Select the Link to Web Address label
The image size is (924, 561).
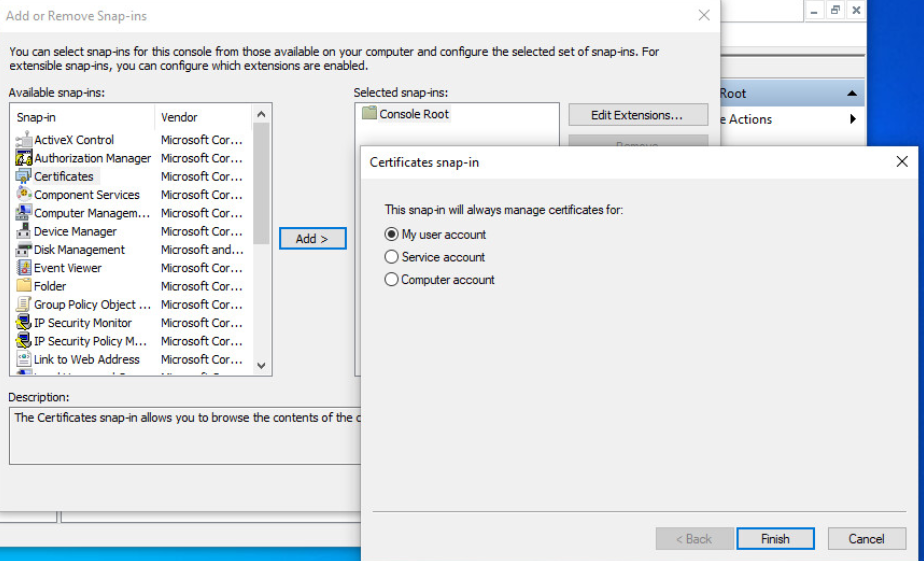pyautogui.click(x=87, y=359)
